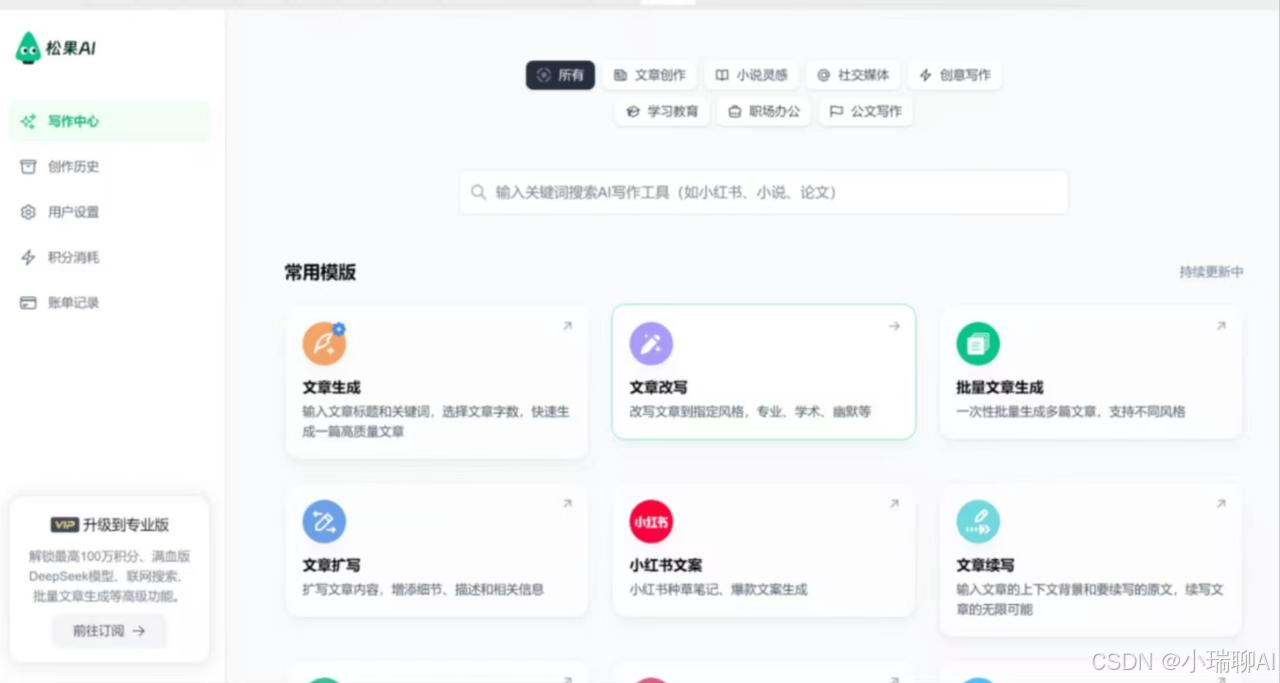Open arrow on 文章生成 card

point(567,326)
